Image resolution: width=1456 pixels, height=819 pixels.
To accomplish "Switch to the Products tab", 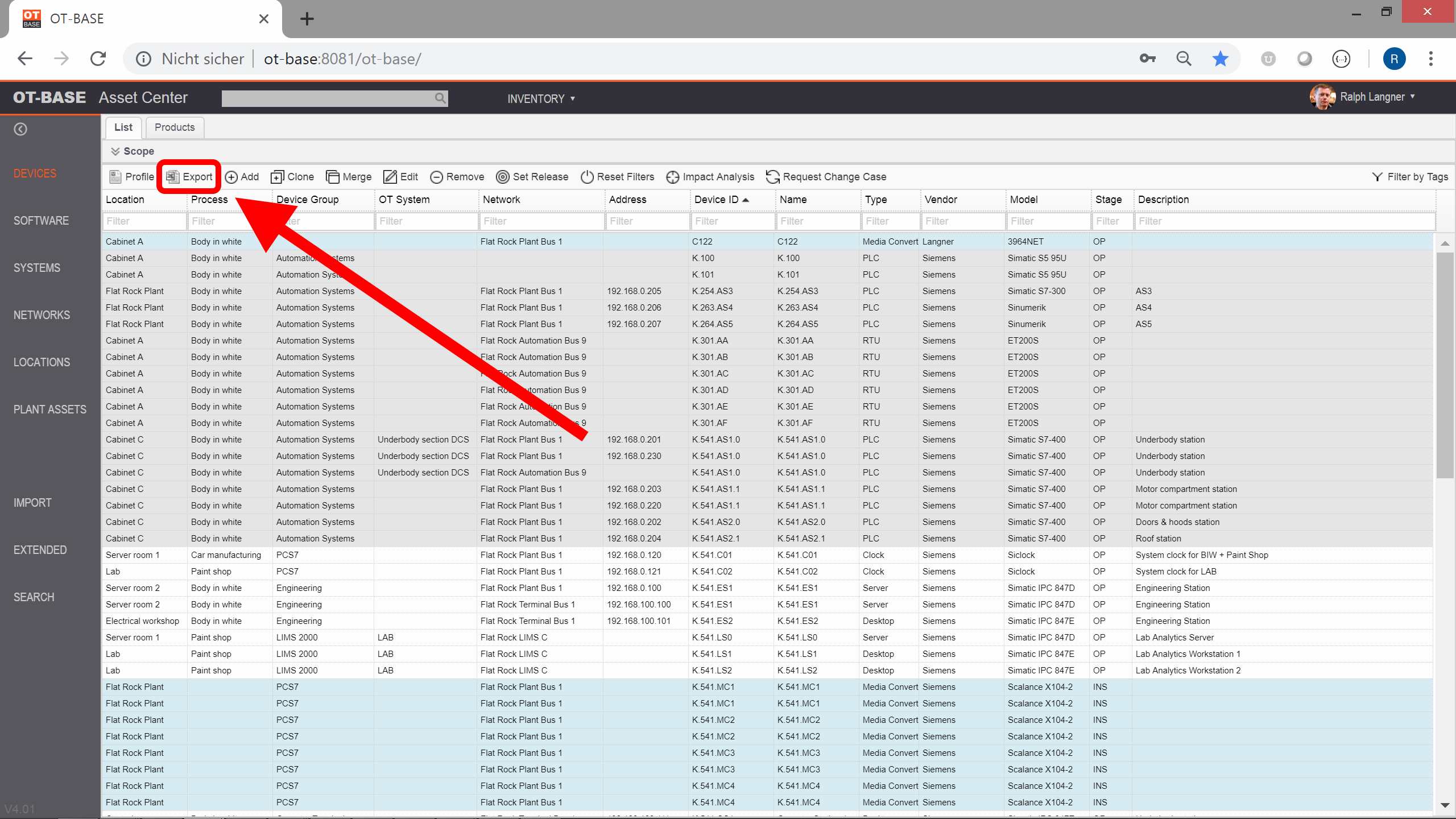I will click(175, 127).
